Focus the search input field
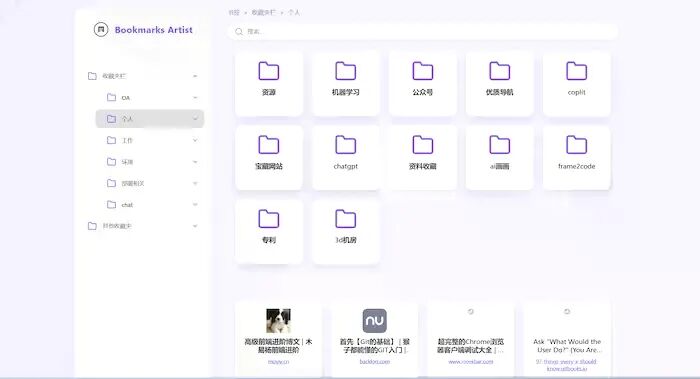 (423, 32)
